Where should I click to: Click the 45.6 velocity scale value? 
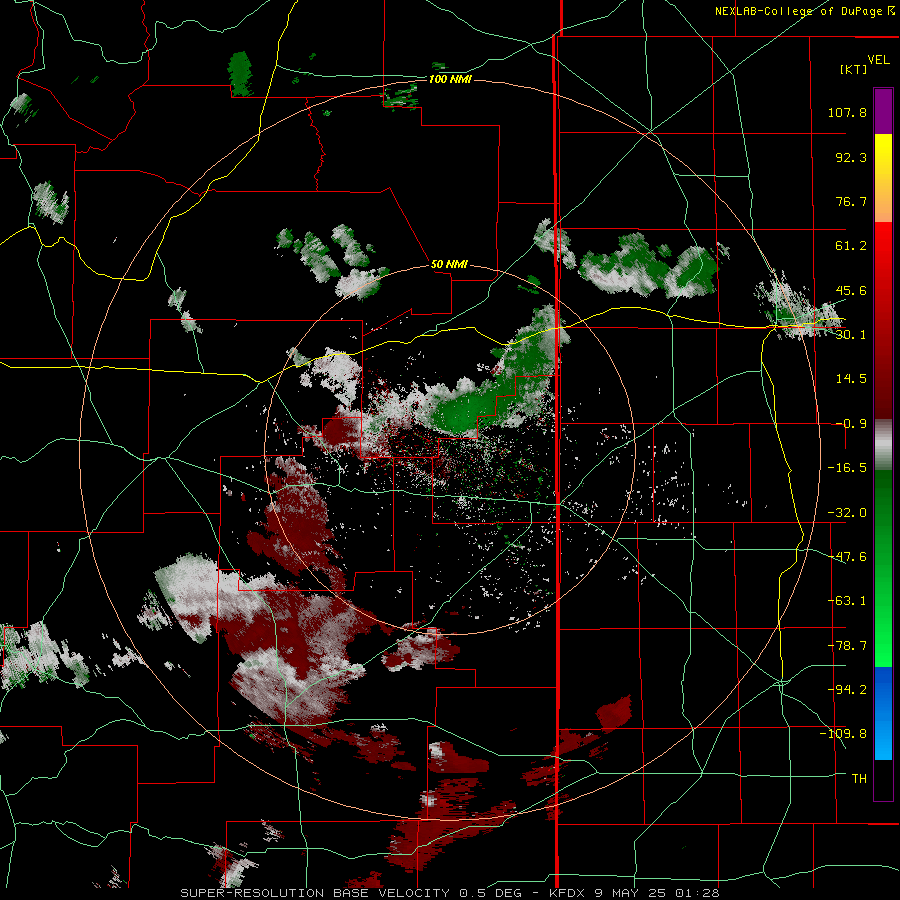851,290
